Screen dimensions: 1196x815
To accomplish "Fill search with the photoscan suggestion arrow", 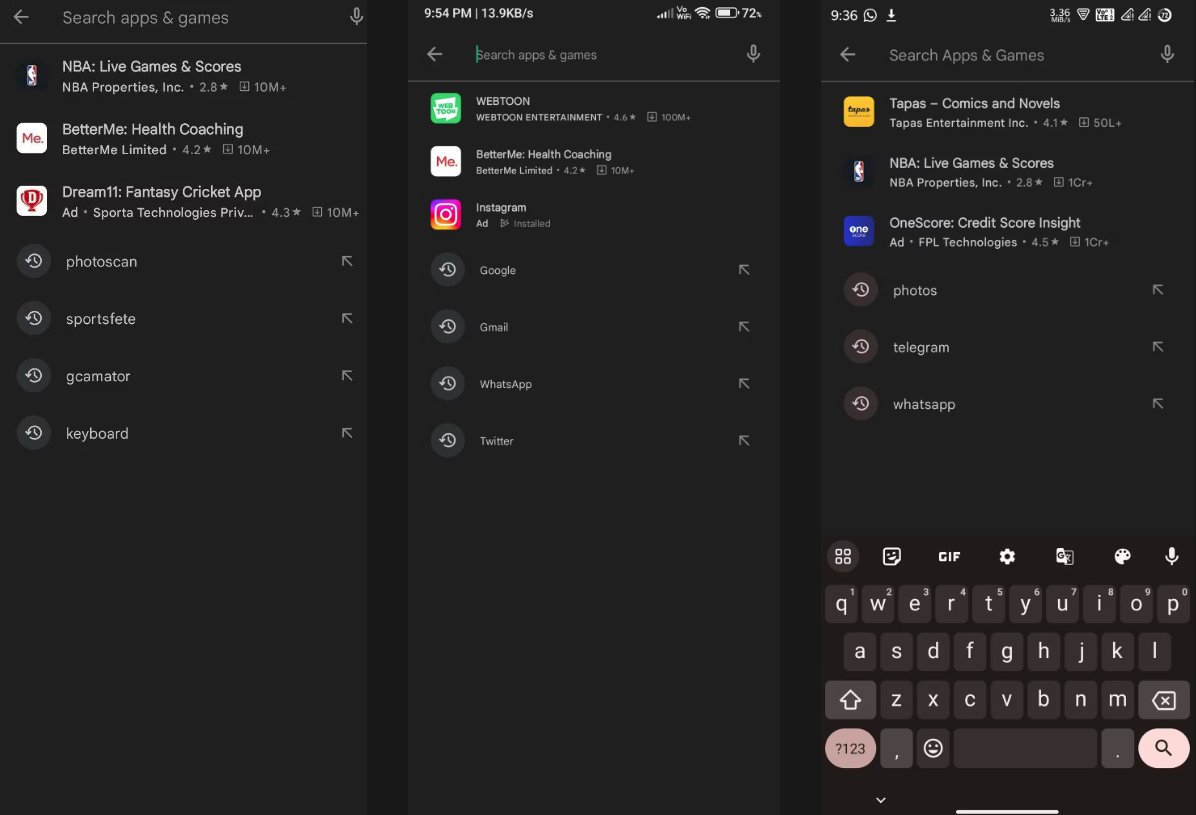I will click(347, 261).
